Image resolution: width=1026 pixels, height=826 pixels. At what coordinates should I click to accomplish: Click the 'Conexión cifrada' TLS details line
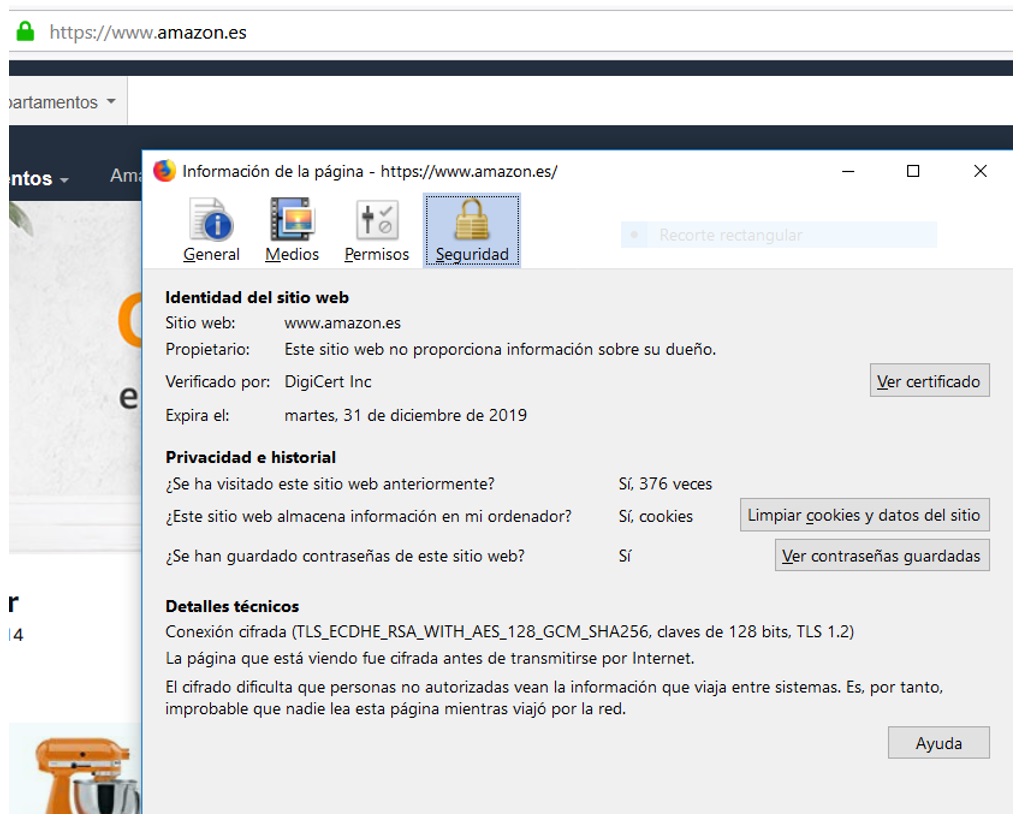tap(509, 632)
